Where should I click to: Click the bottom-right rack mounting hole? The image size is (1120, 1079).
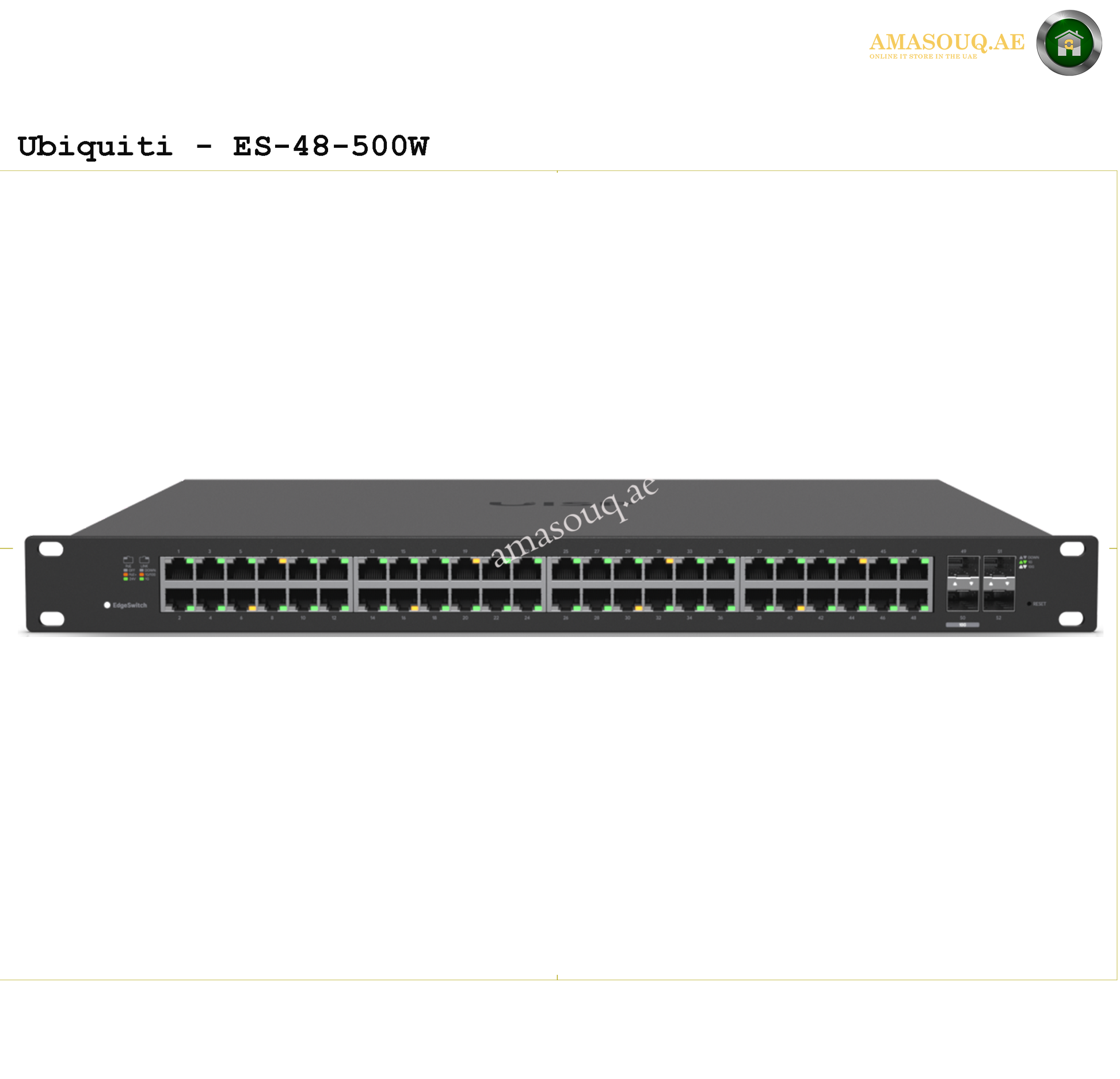click(1071, 619)
